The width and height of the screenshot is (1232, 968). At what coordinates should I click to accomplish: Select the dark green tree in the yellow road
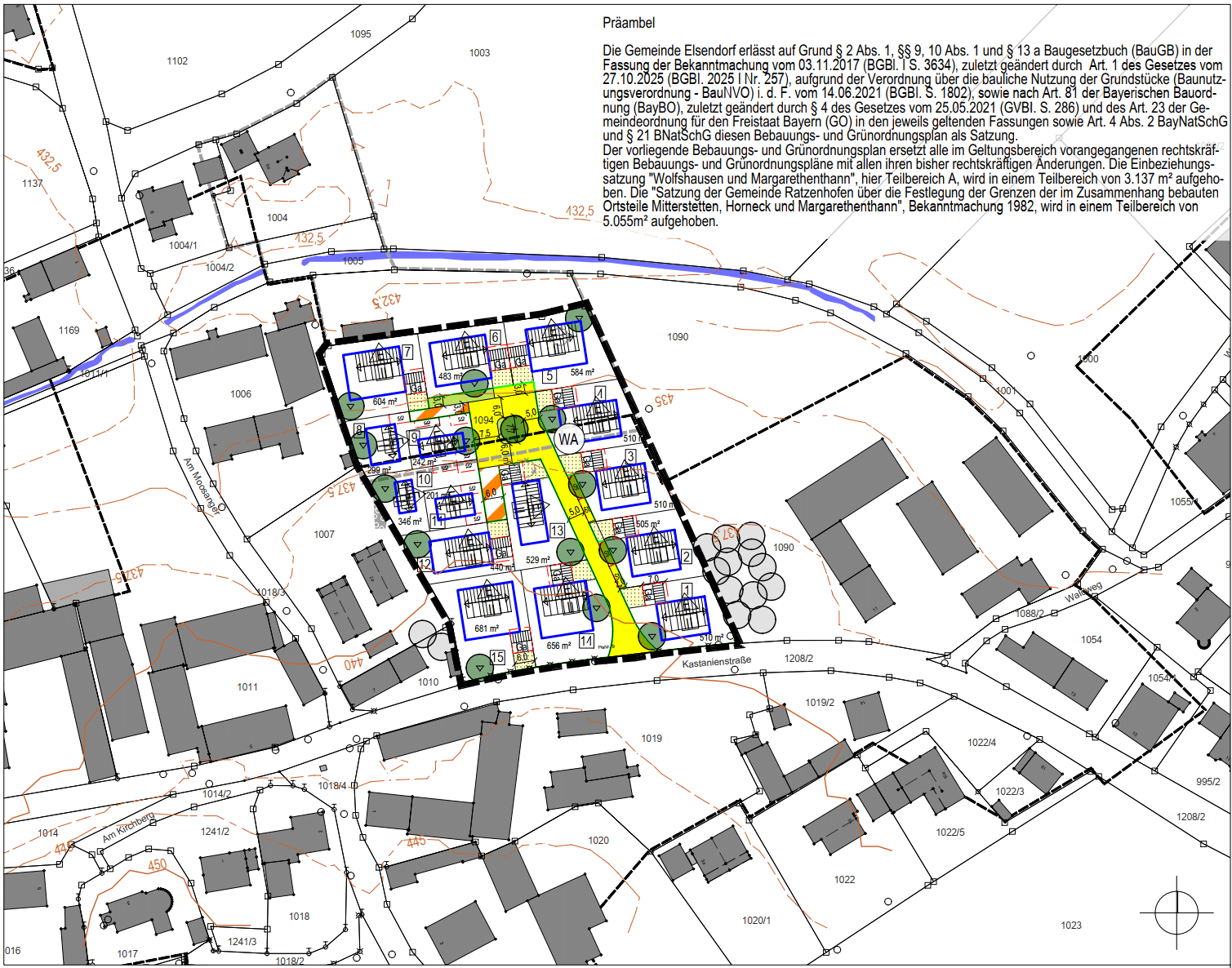click(x=514, y=428)
